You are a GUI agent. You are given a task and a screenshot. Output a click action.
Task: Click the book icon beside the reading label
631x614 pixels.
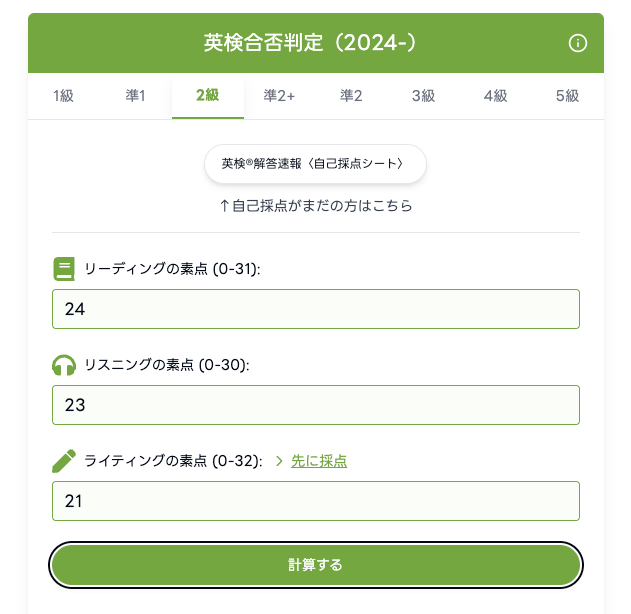(x=64, y=269)
